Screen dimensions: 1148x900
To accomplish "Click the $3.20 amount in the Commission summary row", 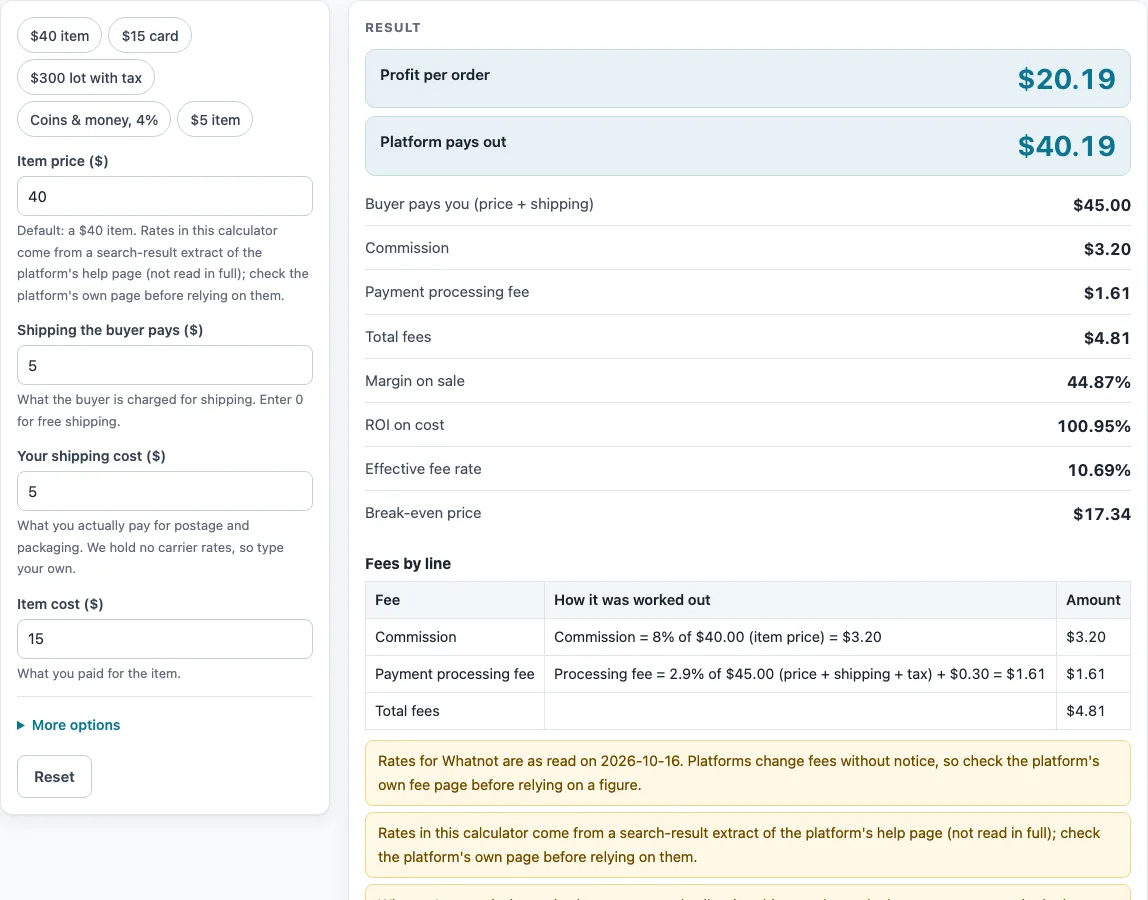I will 1107,249.
